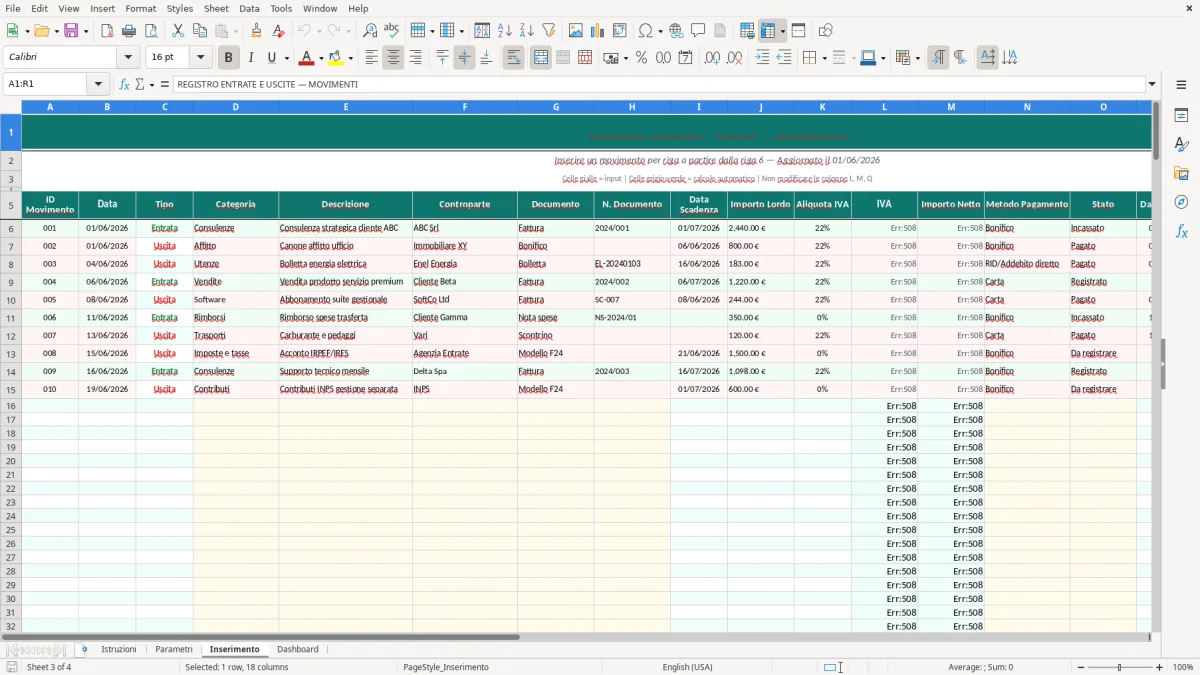Insert a chart

(598, 31)
